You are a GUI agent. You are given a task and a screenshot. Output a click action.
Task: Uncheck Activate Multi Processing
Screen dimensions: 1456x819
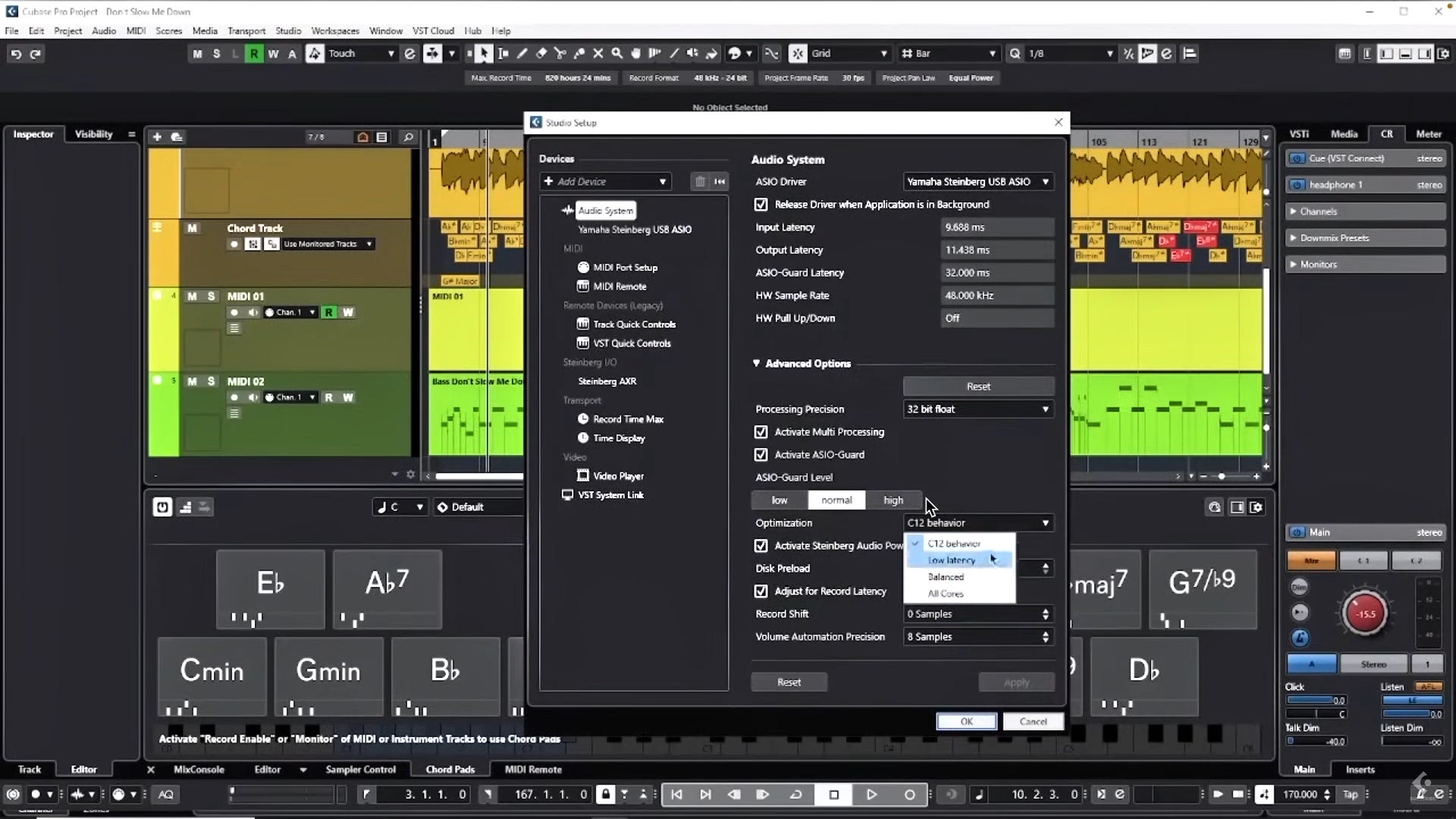pos(761,431)
